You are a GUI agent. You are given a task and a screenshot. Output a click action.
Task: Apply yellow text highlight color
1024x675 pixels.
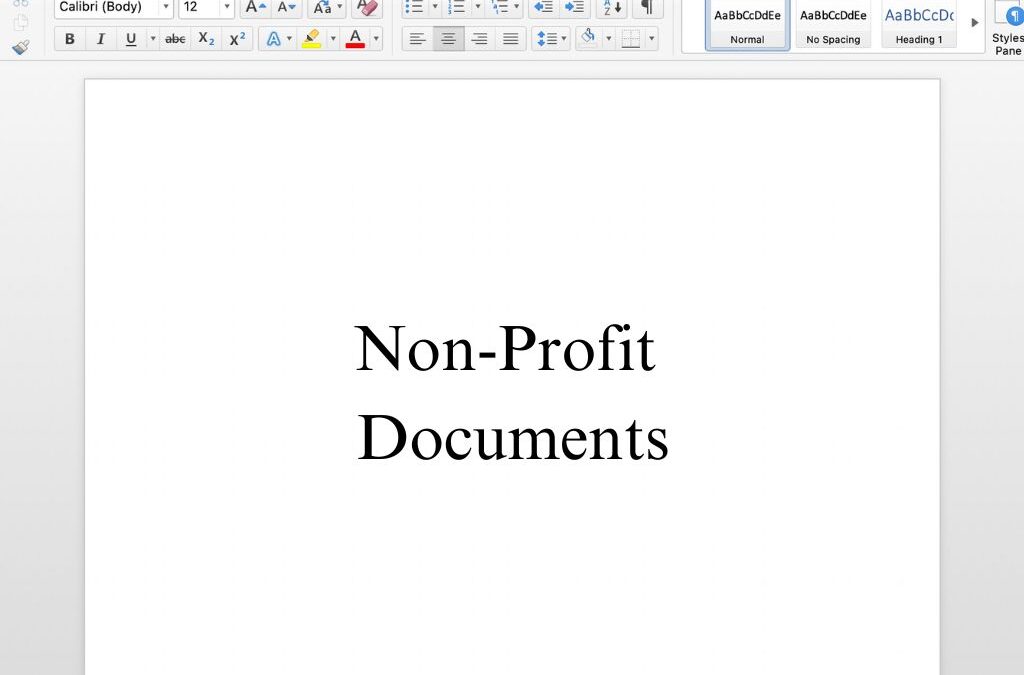pyautogui.click(x=312, y=39)
